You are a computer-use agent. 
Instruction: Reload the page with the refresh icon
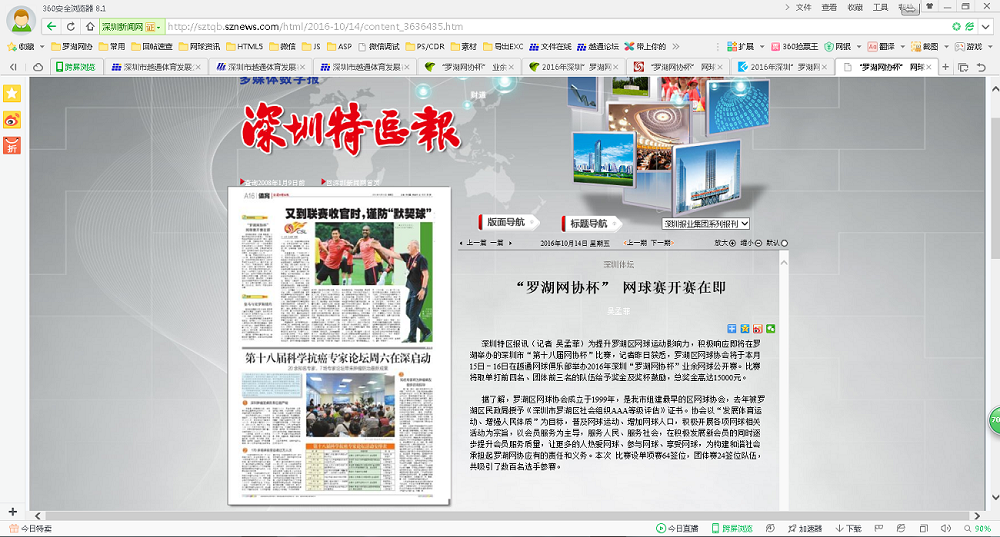coord(71,26)
